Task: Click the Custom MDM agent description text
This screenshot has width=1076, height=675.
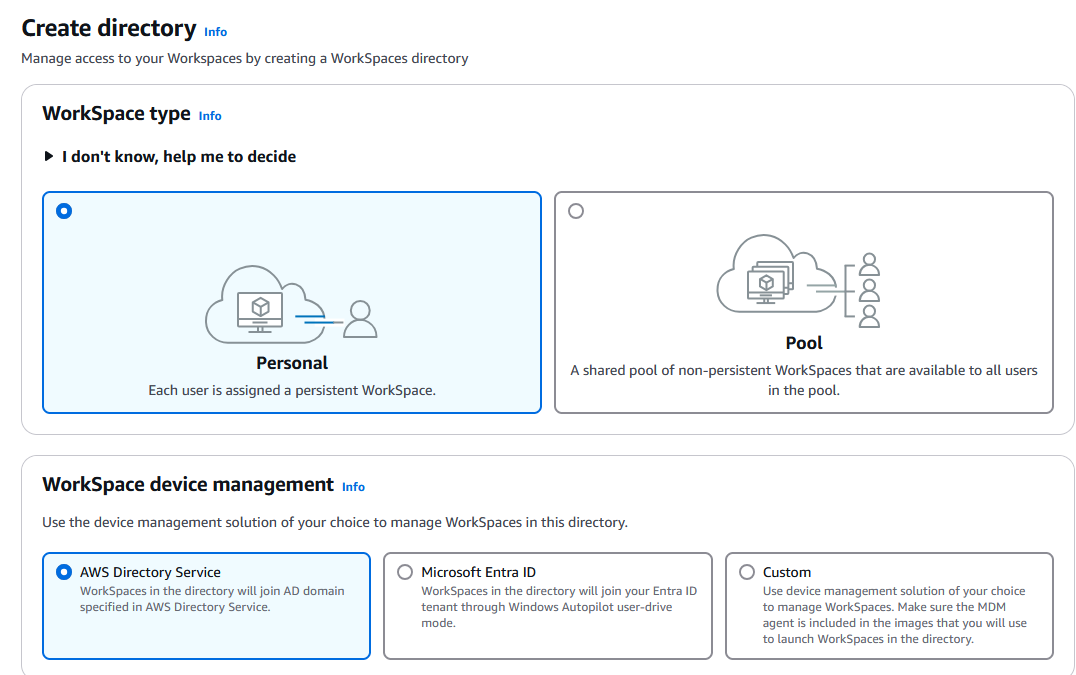Action: click(x=894, y=615)
